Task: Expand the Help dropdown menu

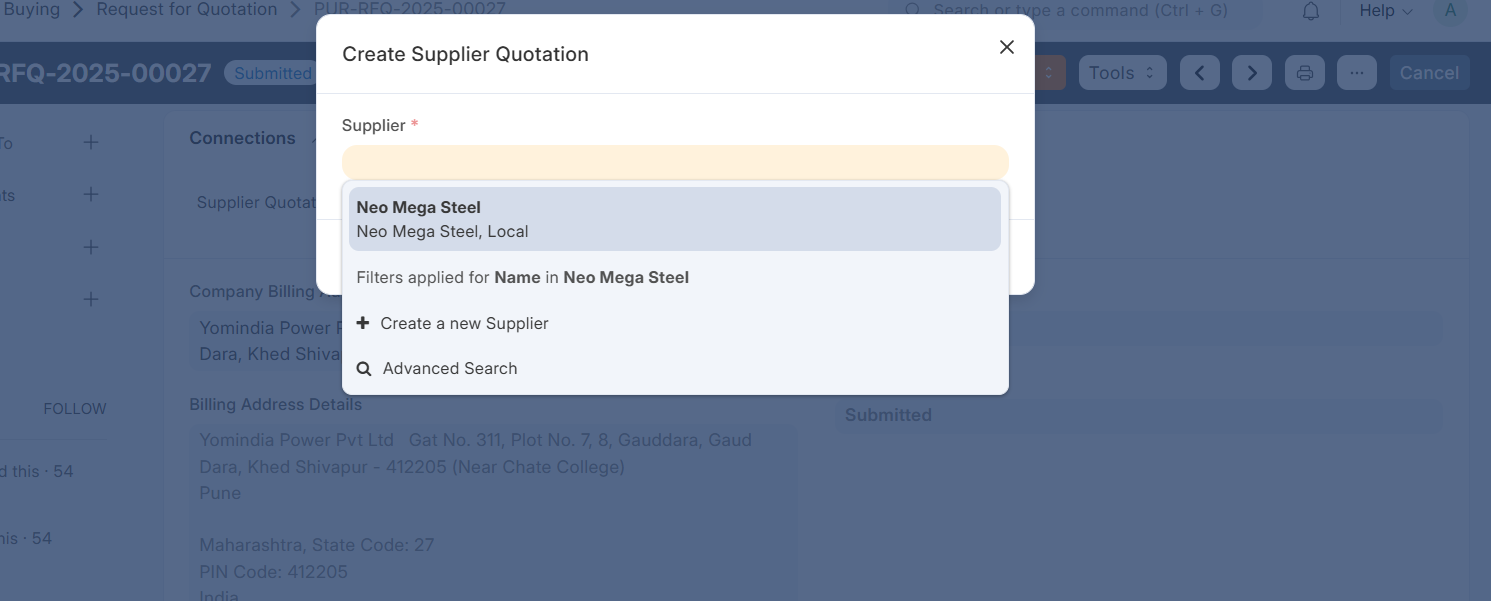Action: tap(1386, 11)
